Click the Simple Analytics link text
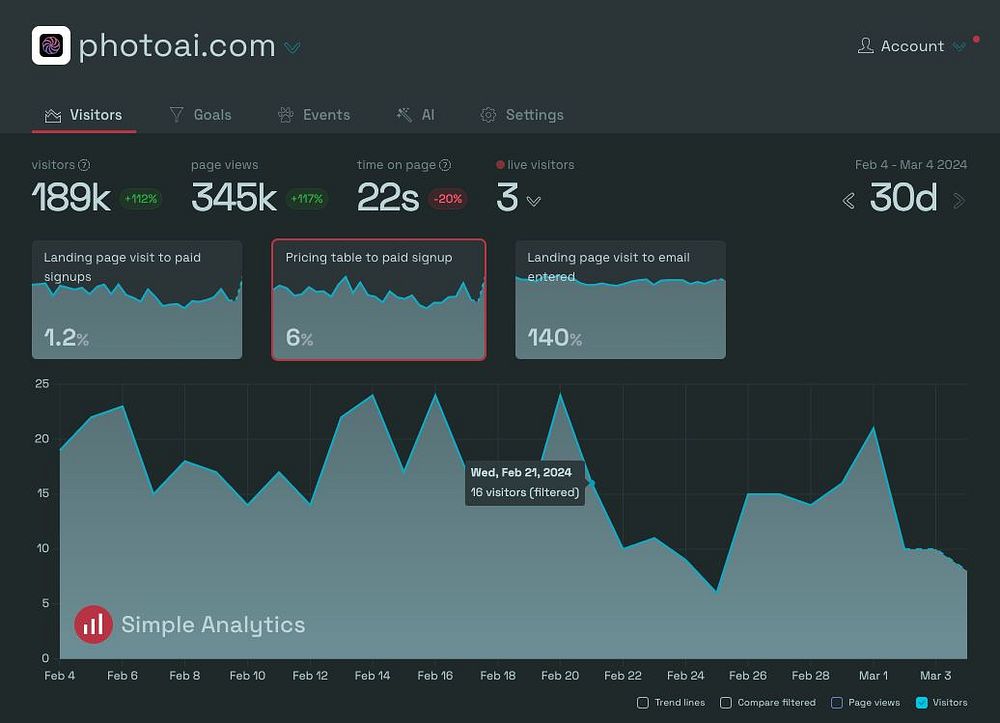The width and height of the screenshot is (1000, 723). click(213, 625)
